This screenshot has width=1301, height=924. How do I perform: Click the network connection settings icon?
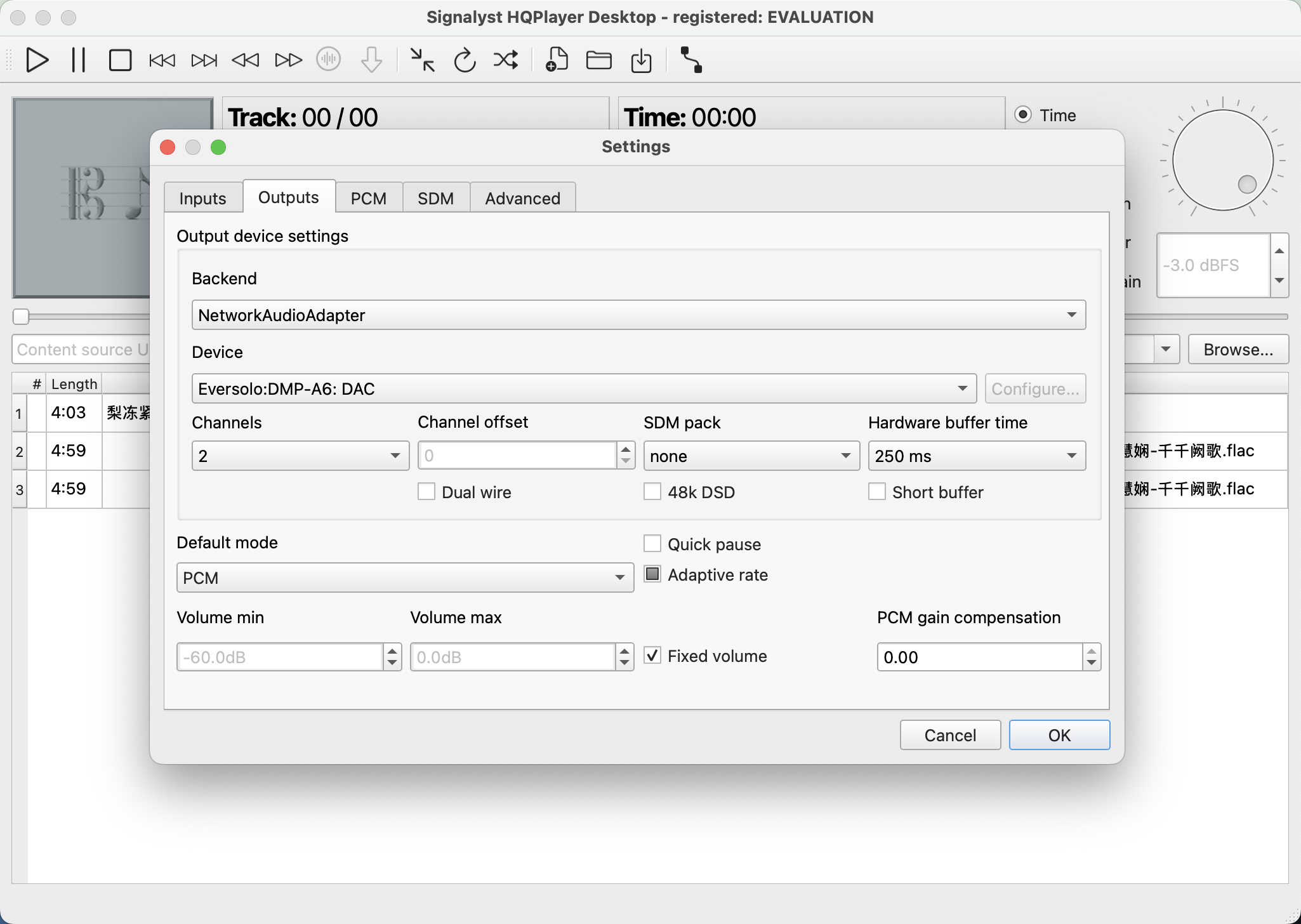pos(691,60)
